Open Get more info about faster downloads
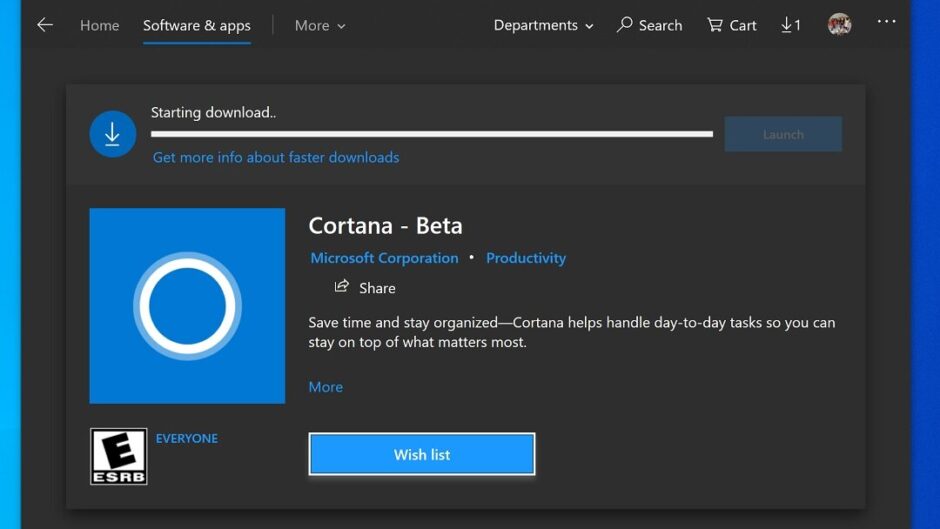The image size is (940, 529). pos(276,157)
